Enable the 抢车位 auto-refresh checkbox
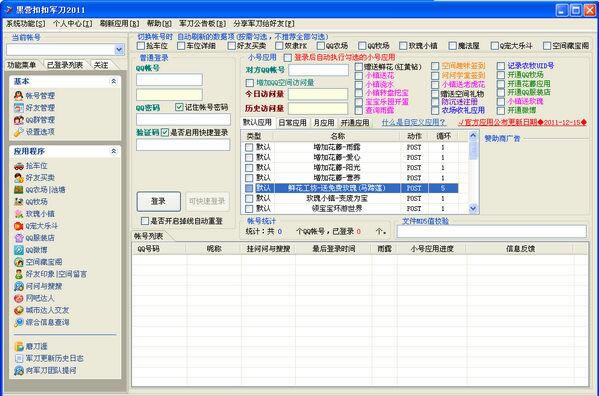 (x=141, y=46)
